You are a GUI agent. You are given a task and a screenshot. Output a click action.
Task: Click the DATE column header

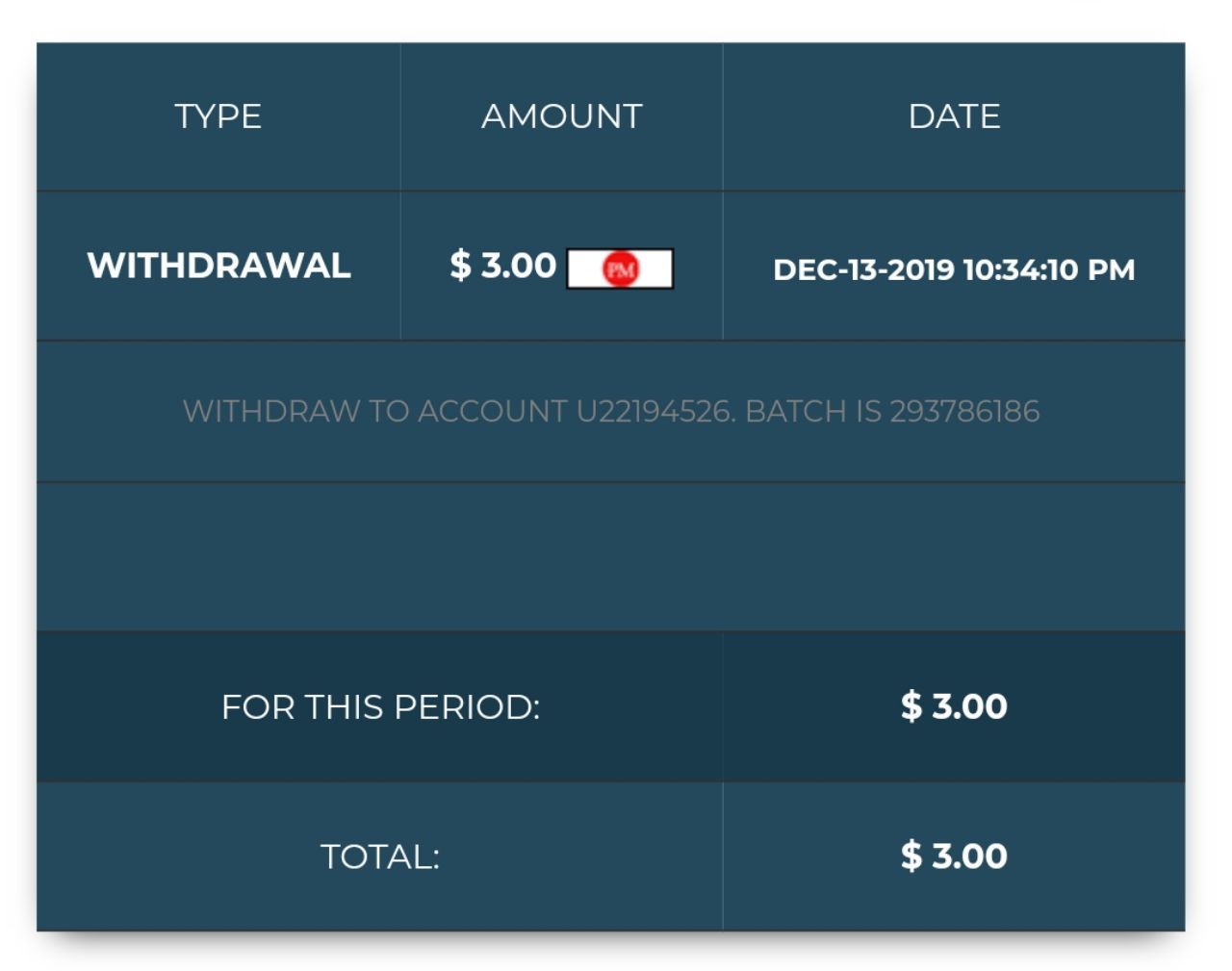tap(954, 116)
